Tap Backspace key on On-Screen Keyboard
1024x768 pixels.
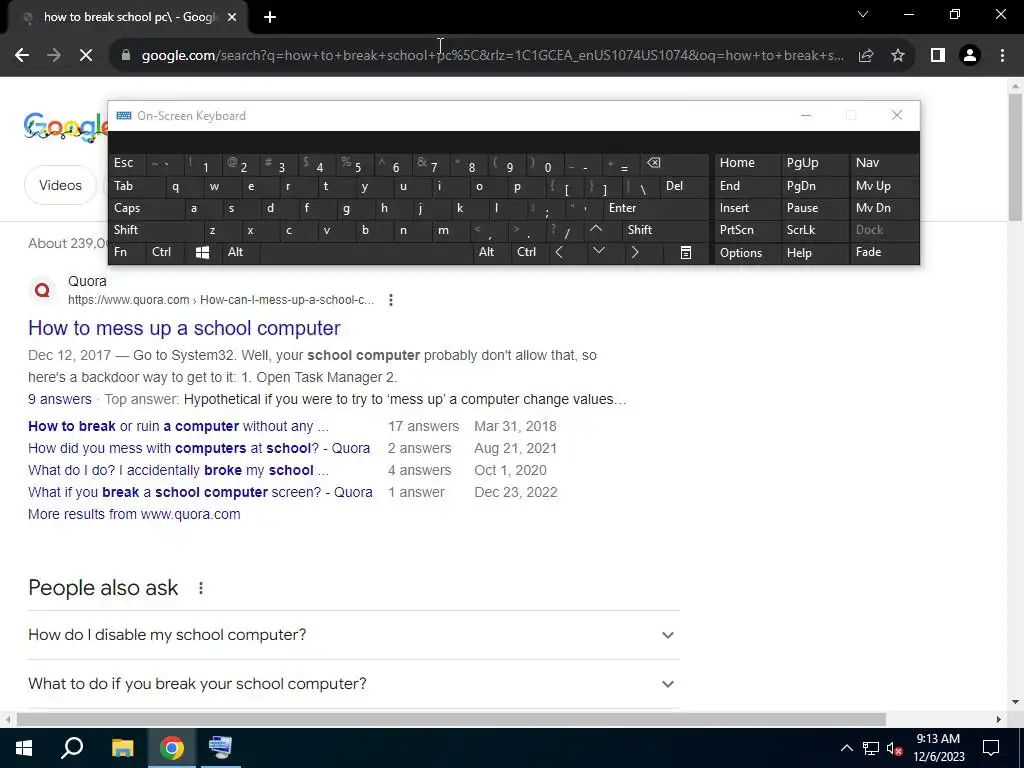[676, 163]
